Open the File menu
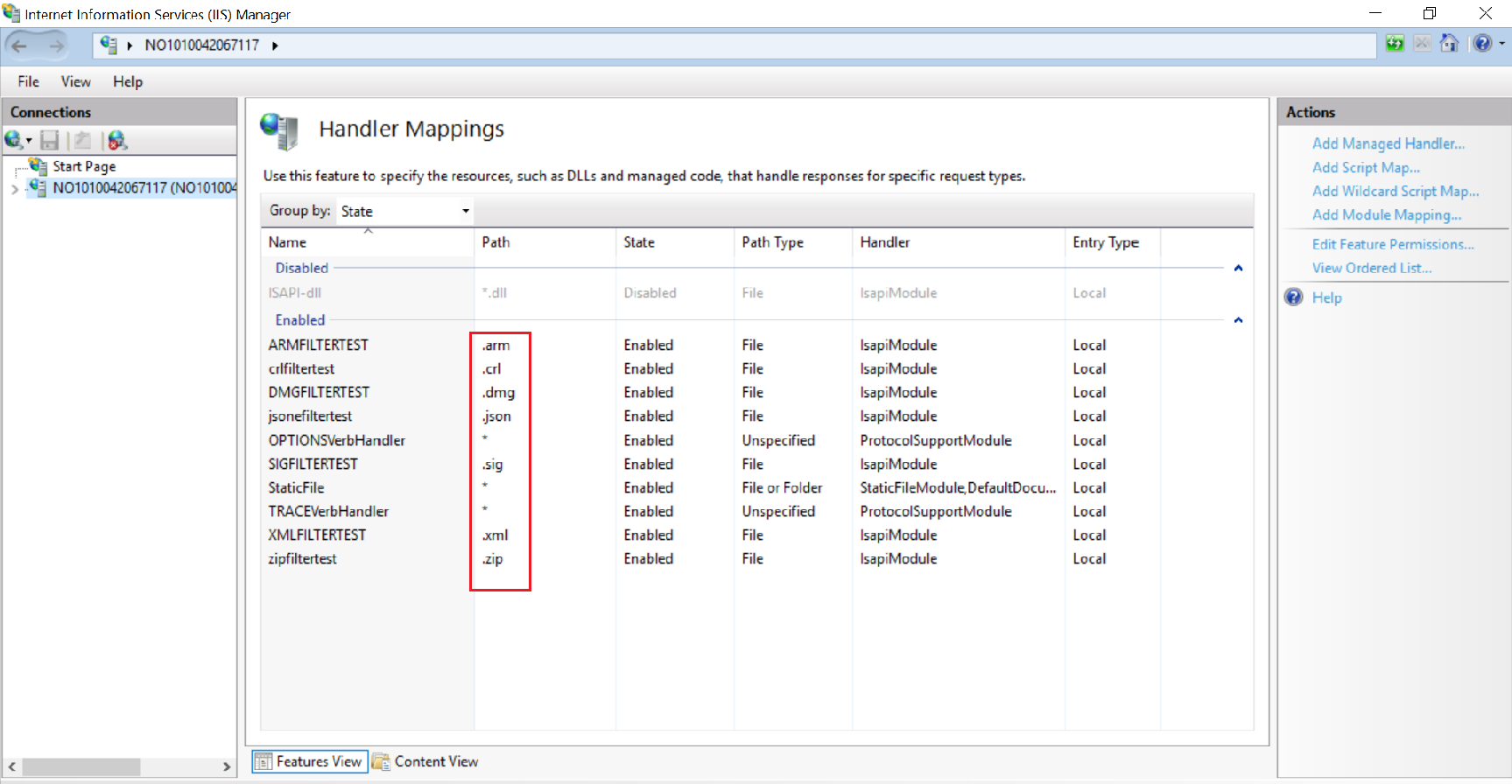 click(x=28, y=81)
